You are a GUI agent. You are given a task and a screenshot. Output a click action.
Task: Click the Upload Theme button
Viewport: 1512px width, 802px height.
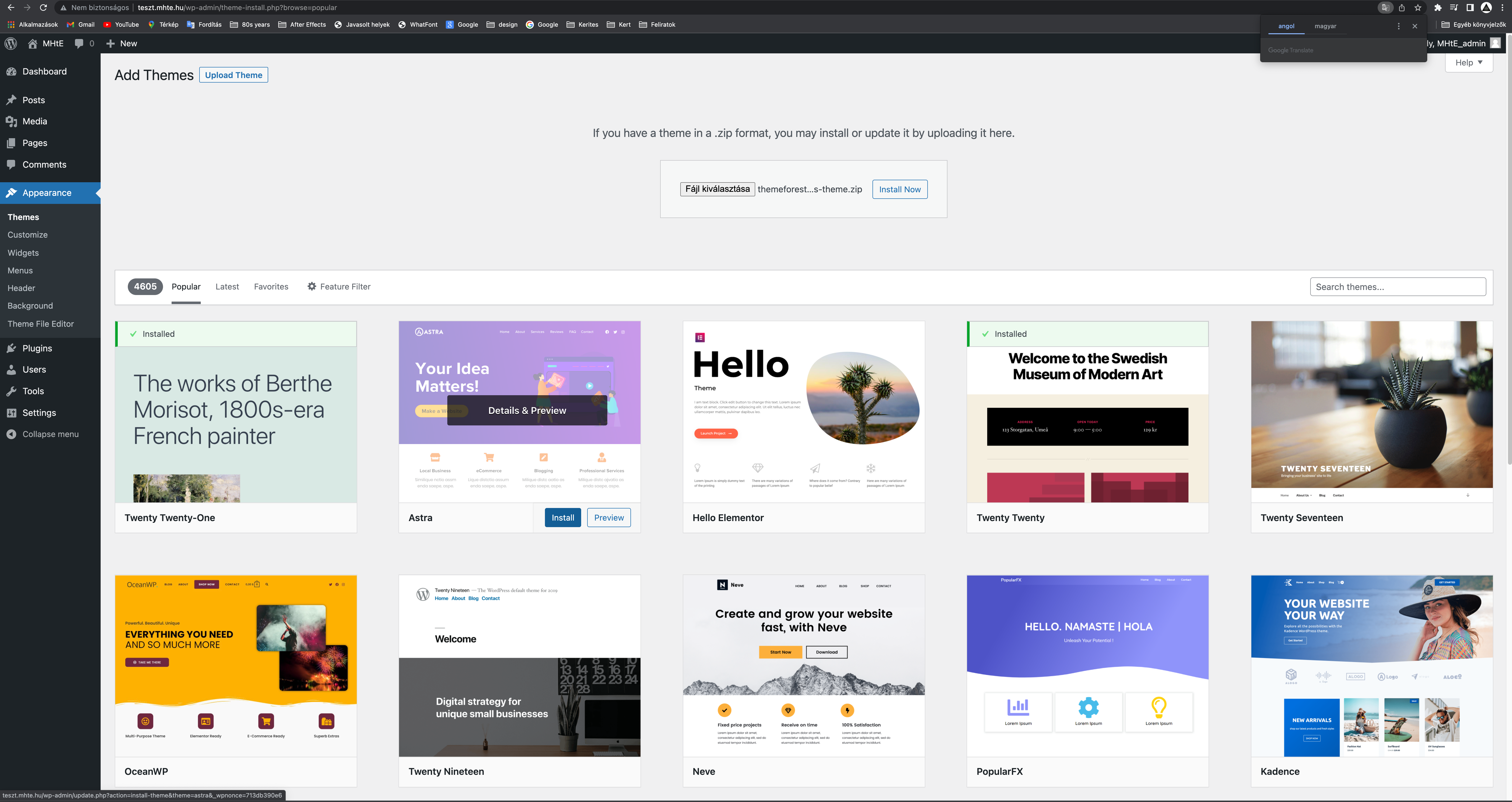tap(234, 75)
